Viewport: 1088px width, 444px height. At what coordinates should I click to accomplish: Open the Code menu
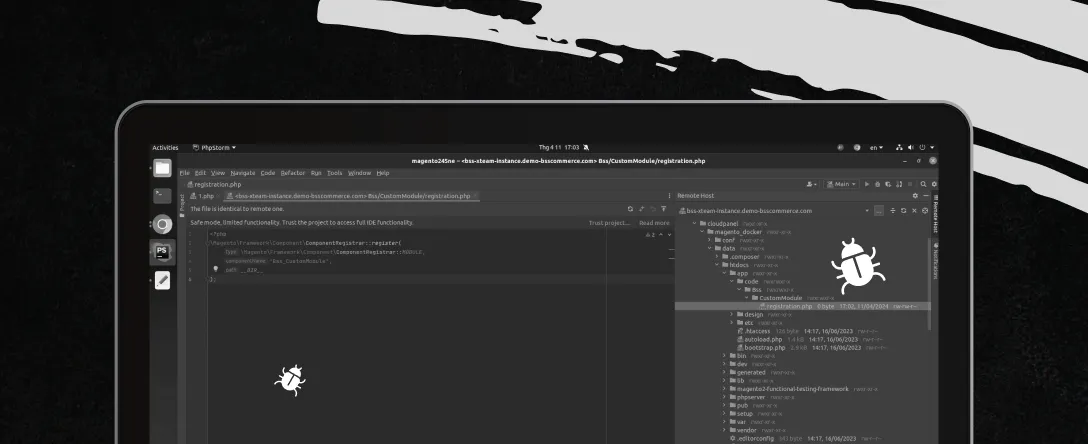point(268,173)
